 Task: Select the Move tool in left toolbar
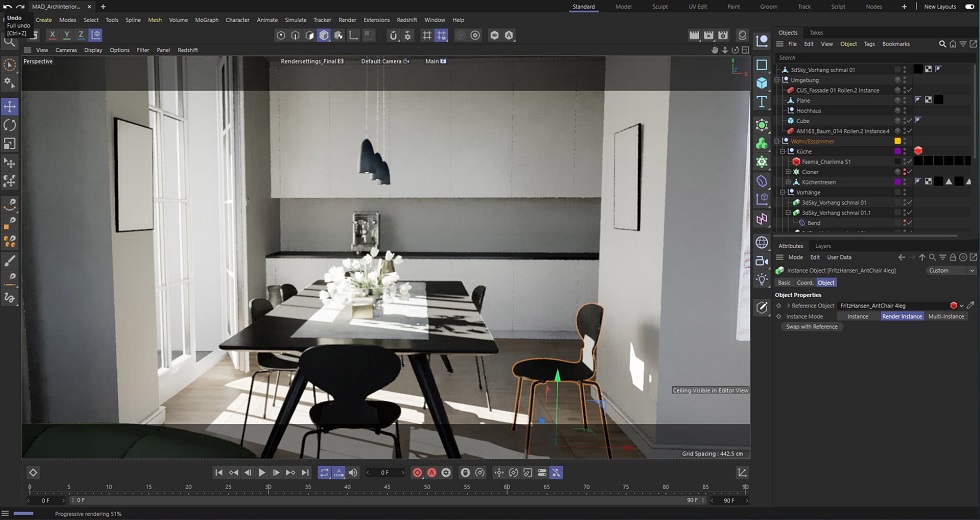click(10, 106)
